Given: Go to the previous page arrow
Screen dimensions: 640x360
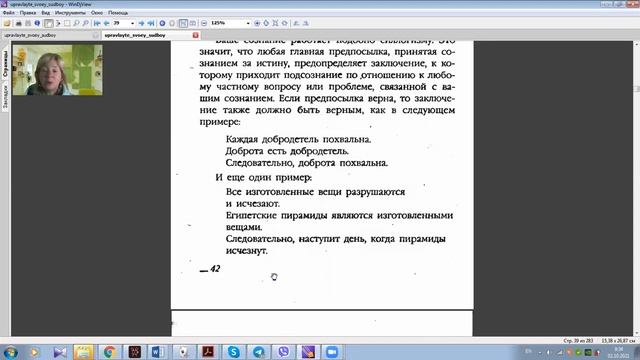Looking at the screenshot, I should point(106,23).
